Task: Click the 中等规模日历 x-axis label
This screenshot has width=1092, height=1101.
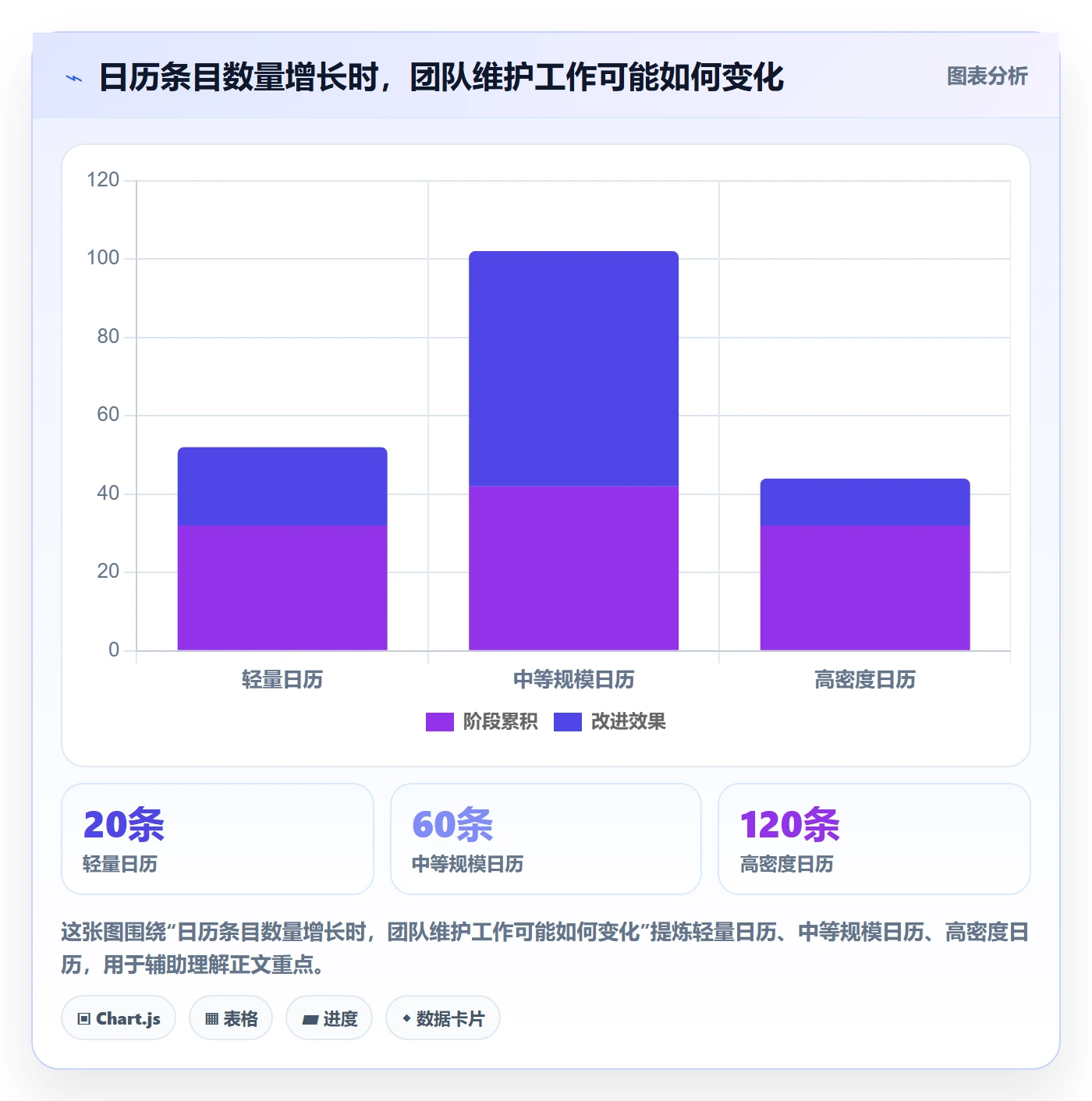Action: pyautogui.click(x=573, y=680)
